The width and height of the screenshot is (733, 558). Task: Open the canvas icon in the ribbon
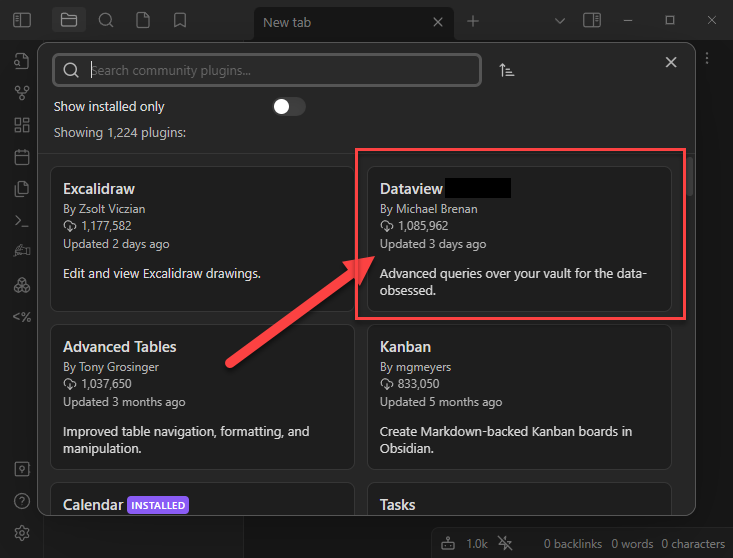[x=22, y=125]
